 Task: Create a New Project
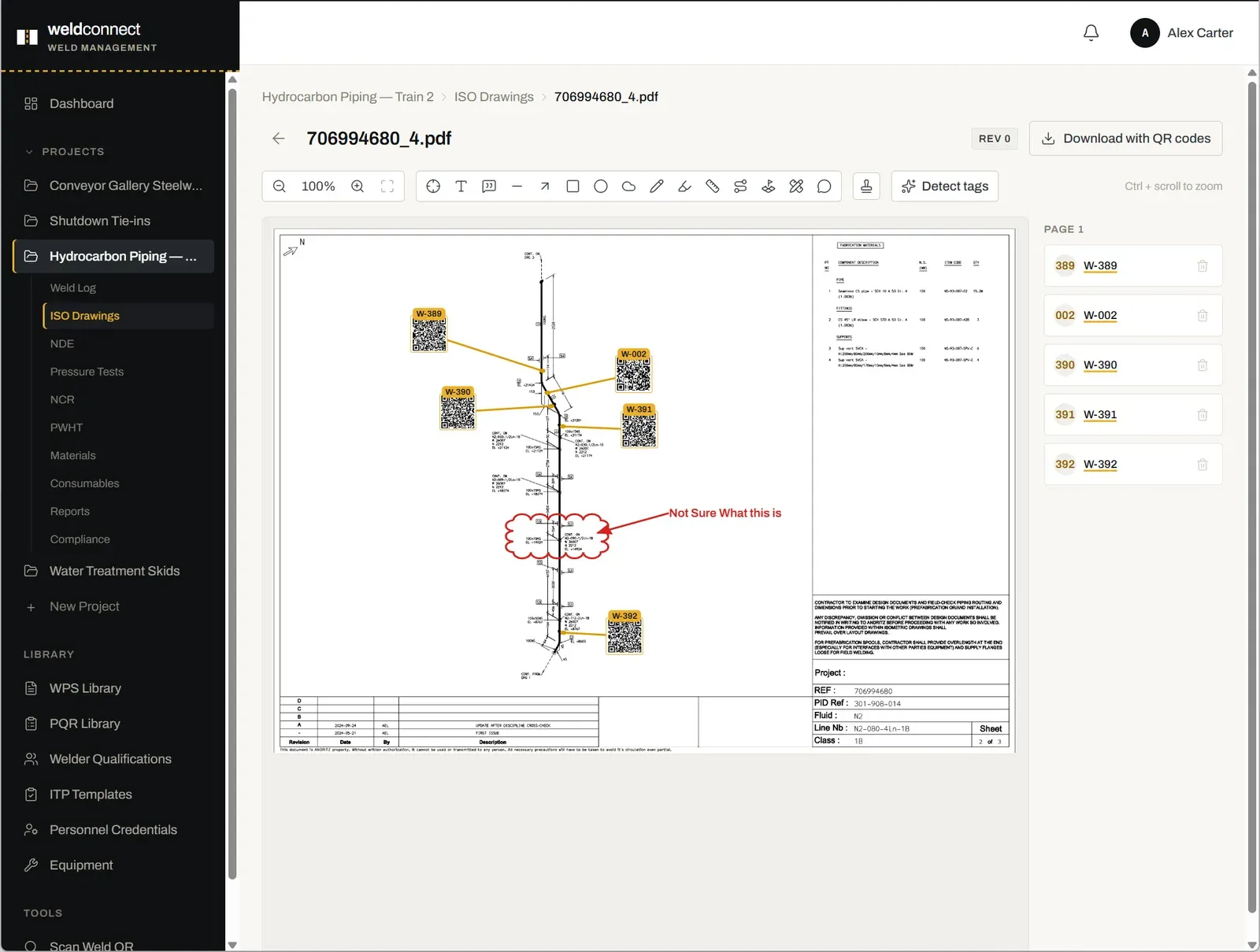click(113, 606)
